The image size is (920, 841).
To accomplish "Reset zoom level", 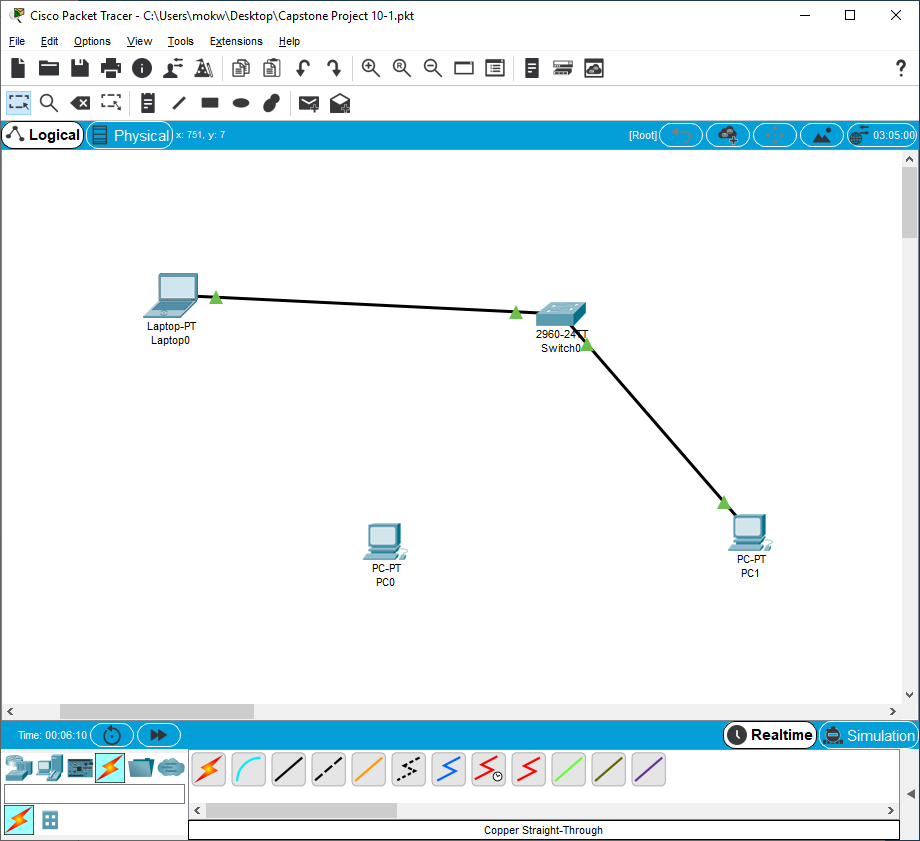I will pyautogui.click(x=401, y=68).
